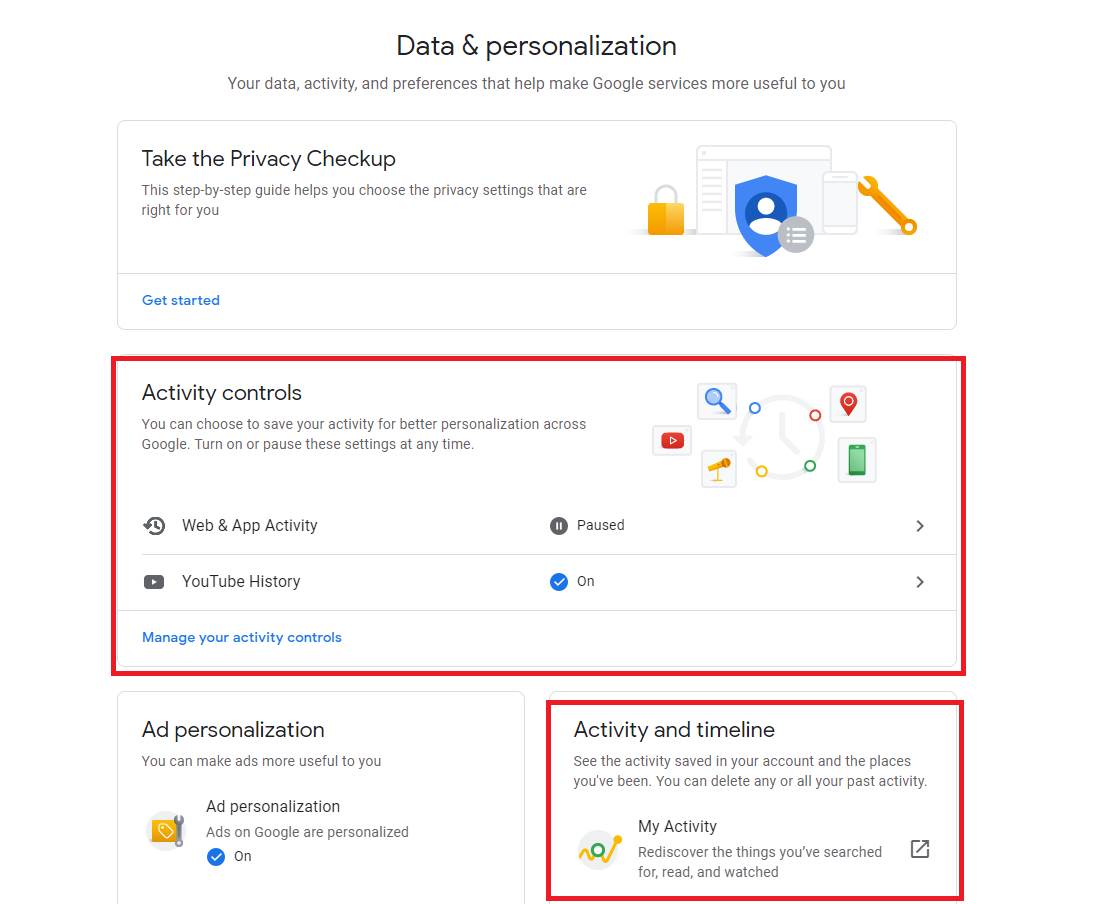This screenshot has width=1110, height=904.
Task: Select the My Activity entry title
Action: [x=677, y=827]
